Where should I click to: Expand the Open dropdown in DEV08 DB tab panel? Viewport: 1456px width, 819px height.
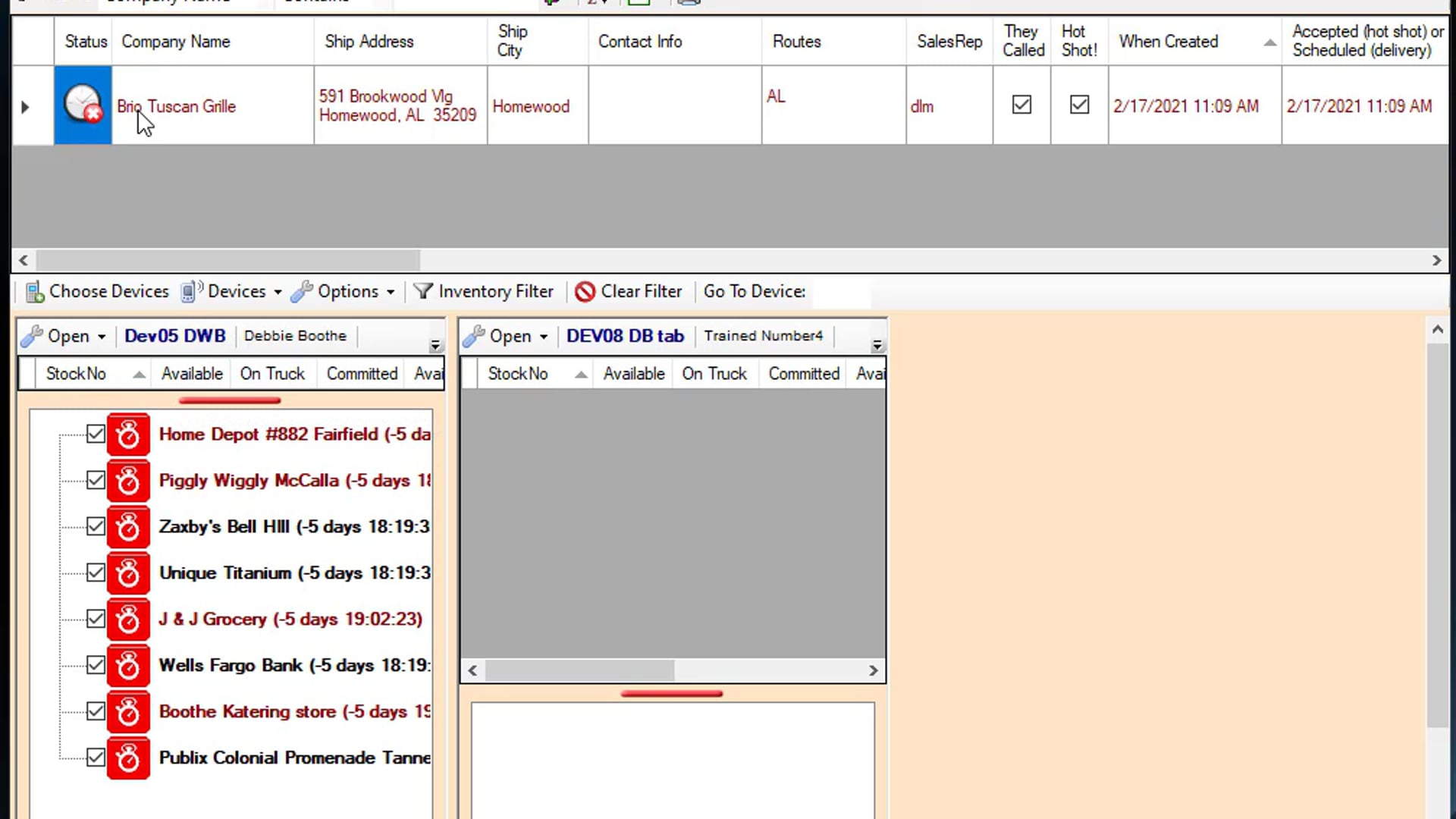(x=543, y=337)
